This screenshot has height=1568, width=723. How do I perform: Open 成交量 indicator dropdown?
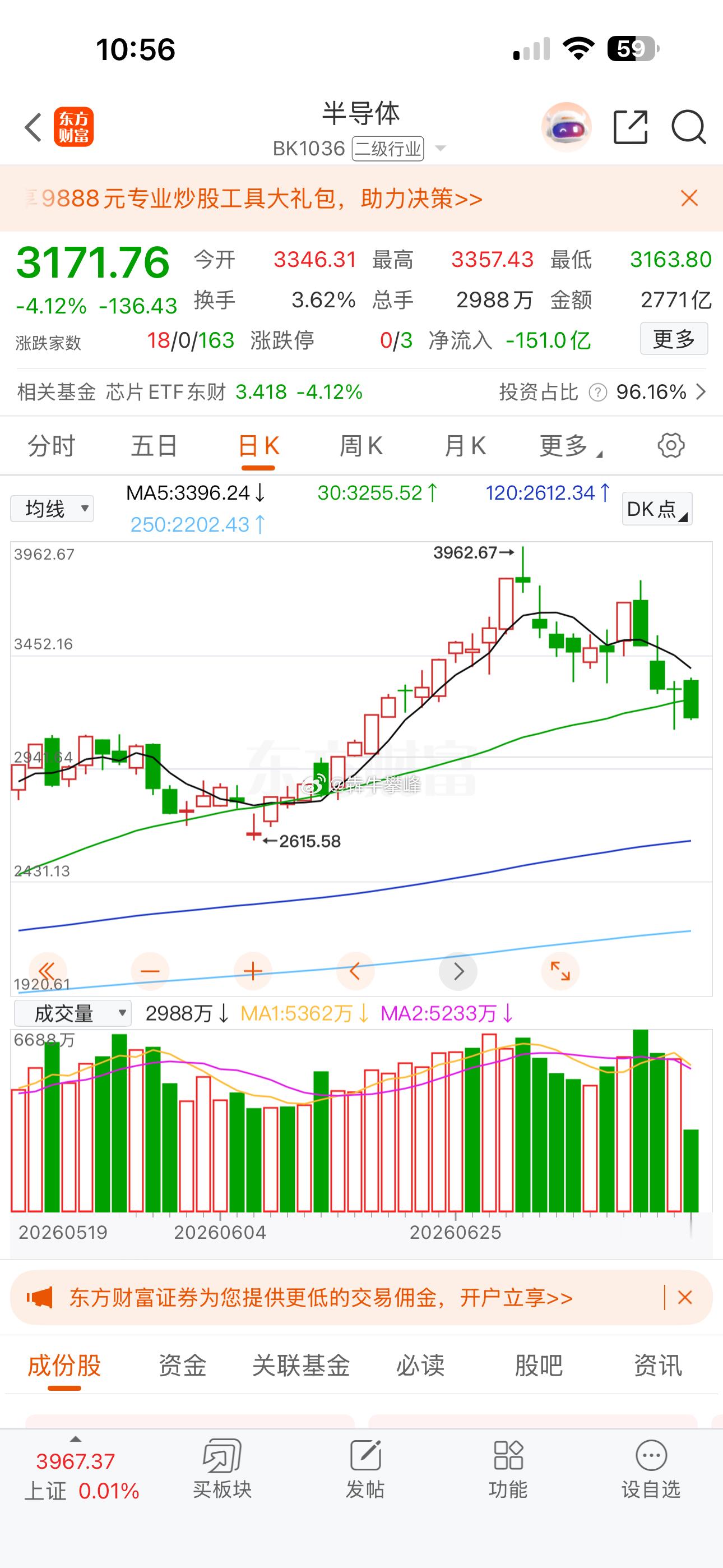pos(73,1013)
